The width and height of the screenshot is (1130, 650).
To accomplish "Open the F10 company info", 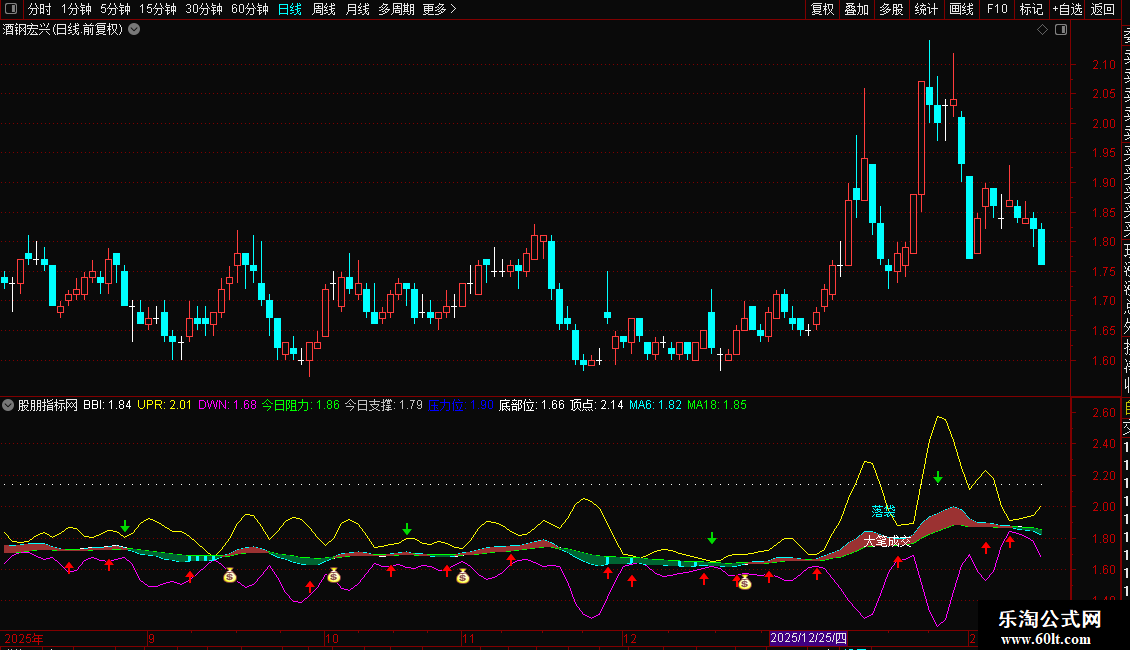I will coord(997,9).
